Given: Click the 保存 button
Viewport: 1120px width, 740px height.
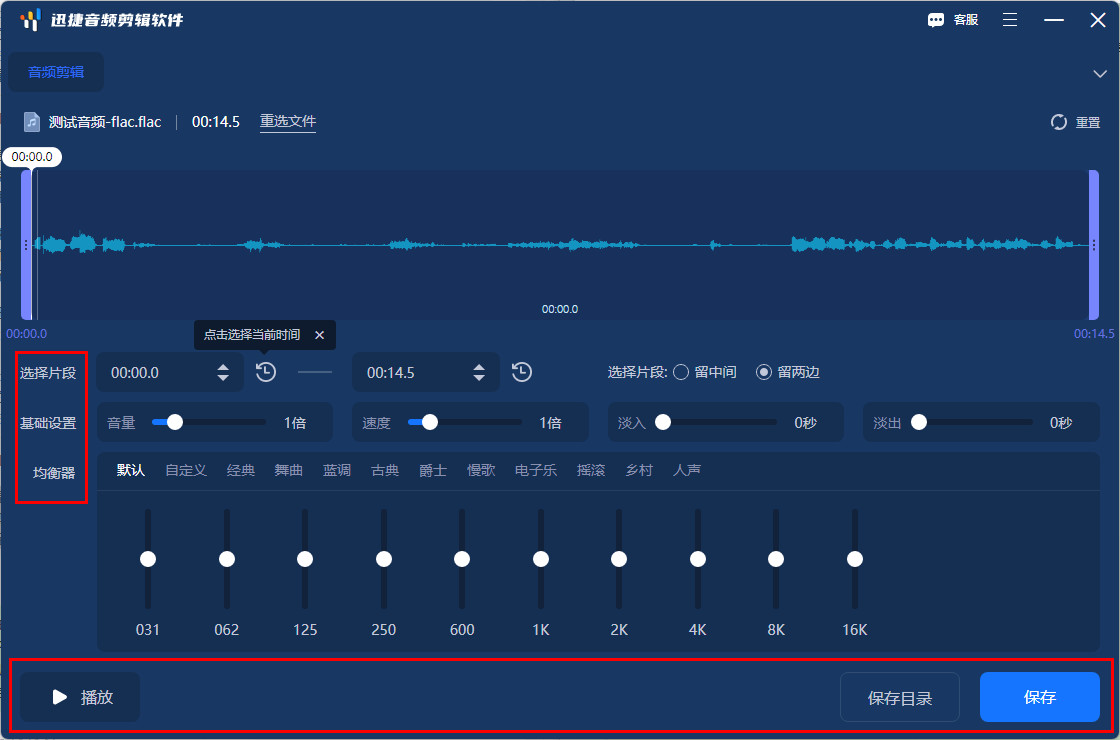Looking at the screenshot, I should tap(1039, 698).
